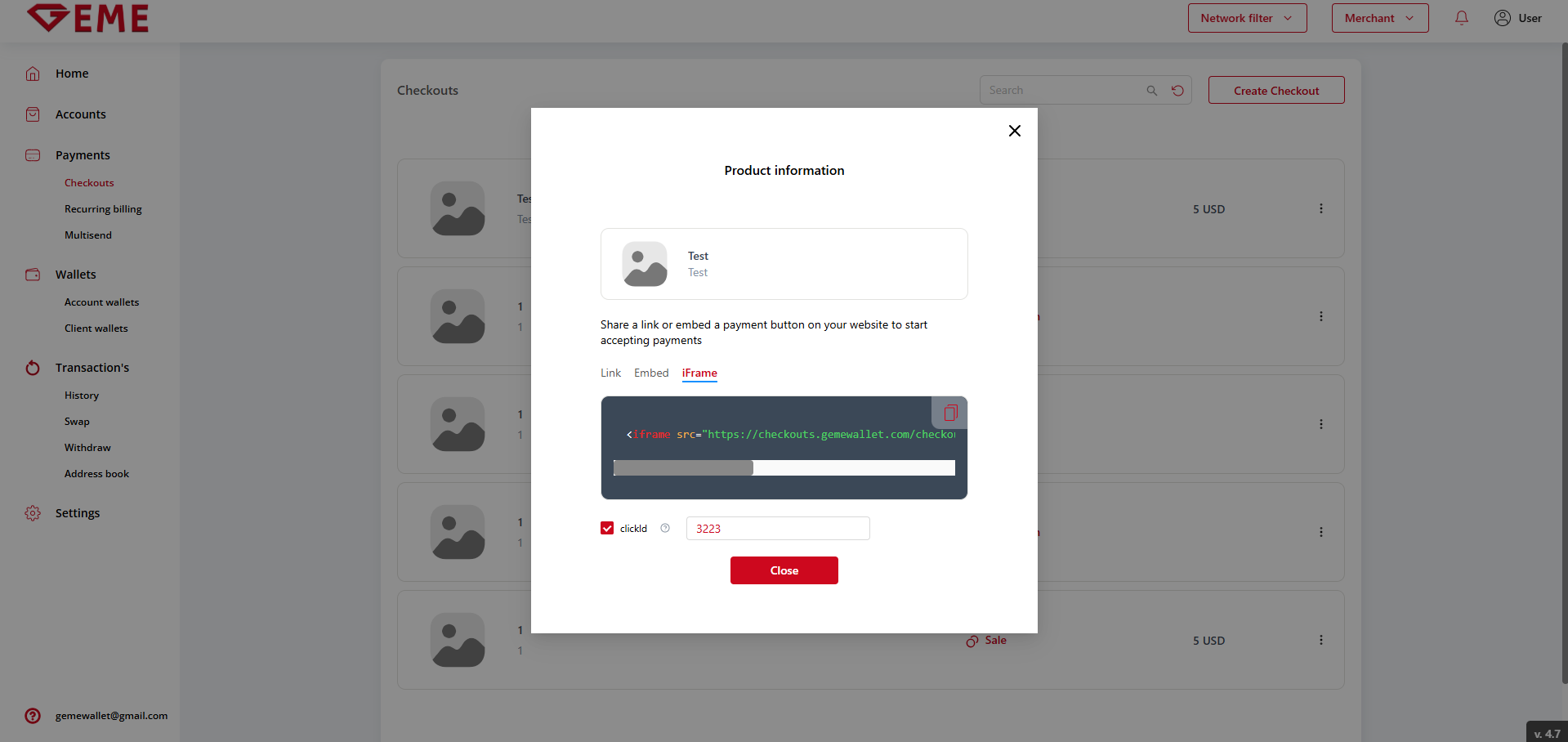Switch to the Link tab
This screenshot has width=1568, height=742.
[x=610, y=373]
